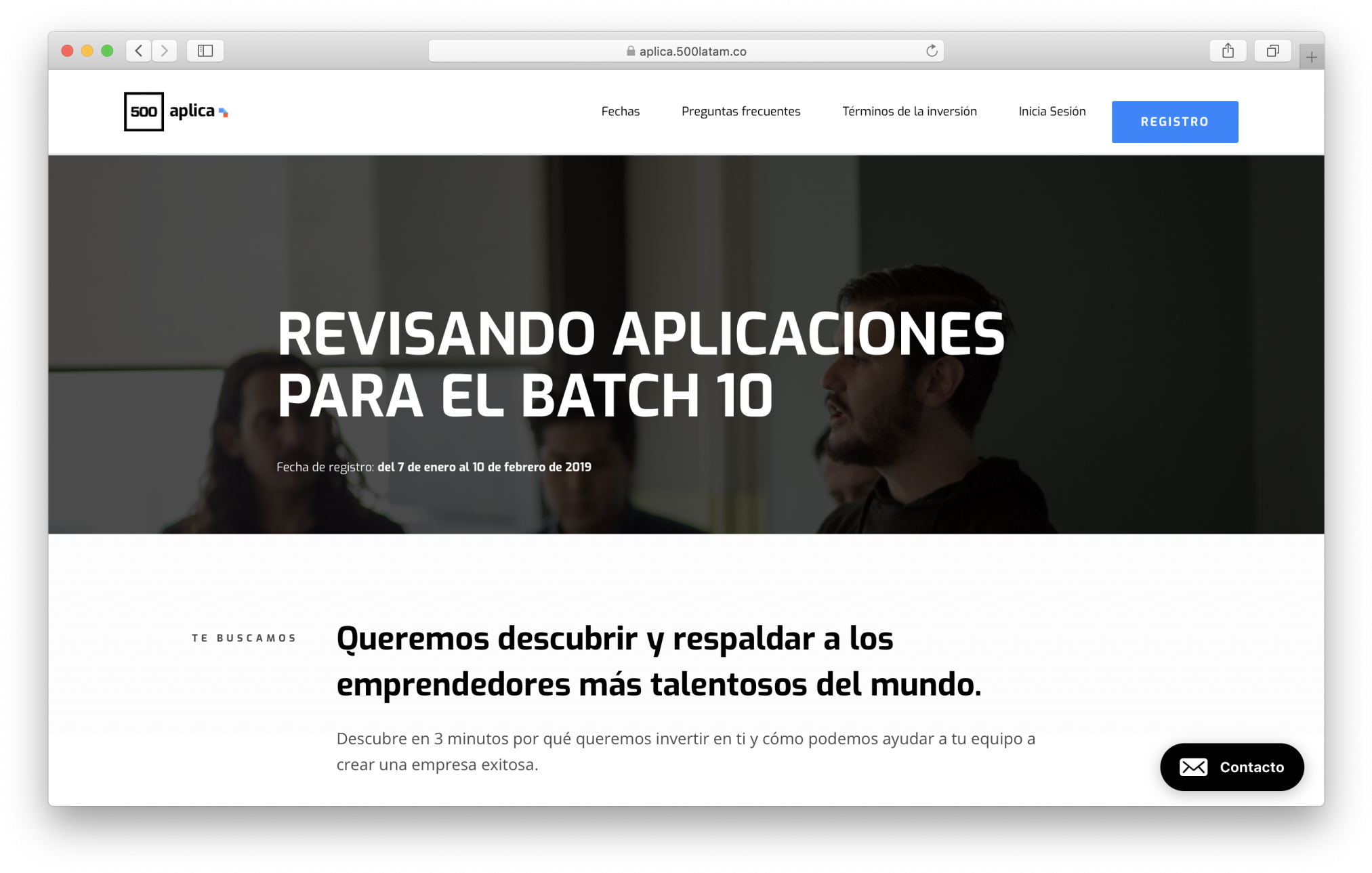1372x873 pixels.
Task: Click the registration date text about 2019
Action: coord(434,467)
